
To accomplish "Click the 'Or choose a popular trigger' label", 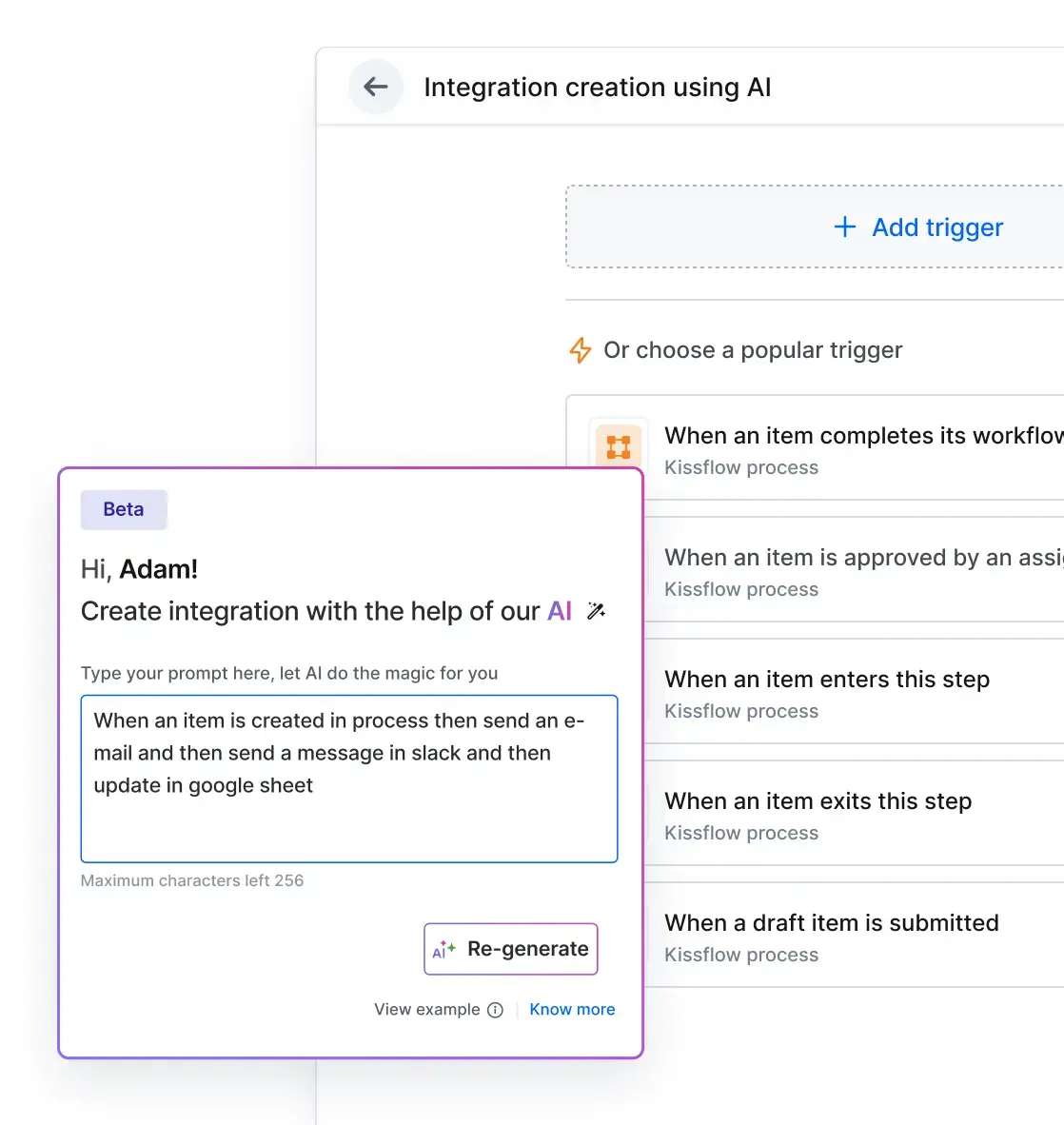I will point(753,350).
